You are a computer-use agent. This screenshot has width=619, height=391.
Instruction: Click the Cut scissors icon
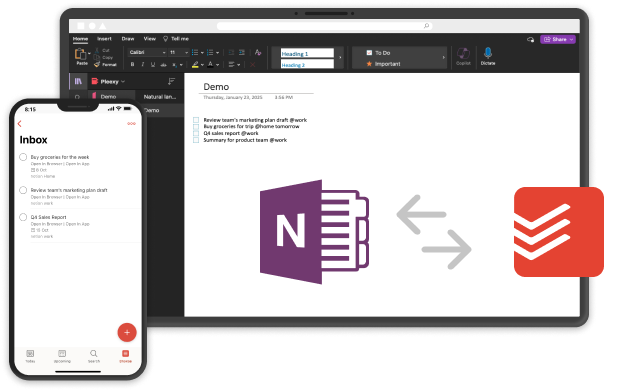click(97, 51)
